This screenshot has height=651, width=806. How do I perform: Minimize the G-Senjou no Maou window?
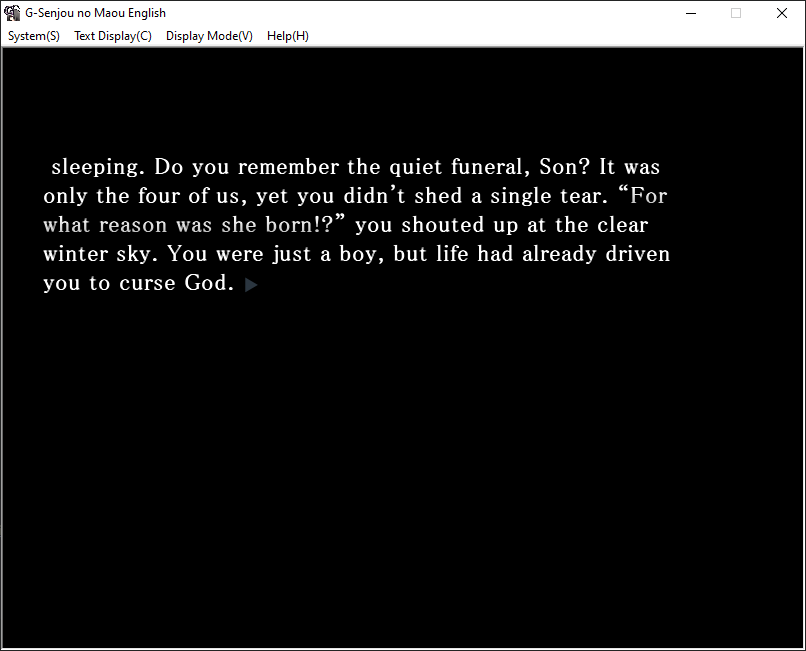coord(691,13)
